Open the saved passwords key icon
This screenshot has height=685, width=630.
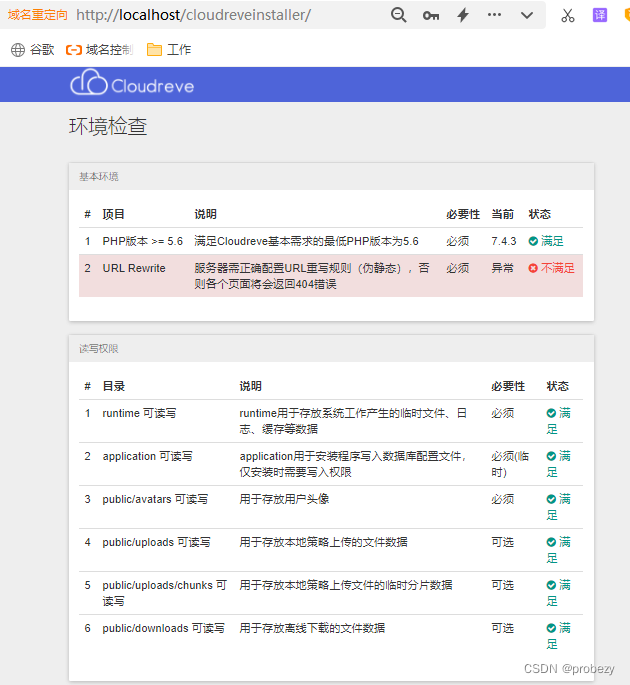(431, 15)
